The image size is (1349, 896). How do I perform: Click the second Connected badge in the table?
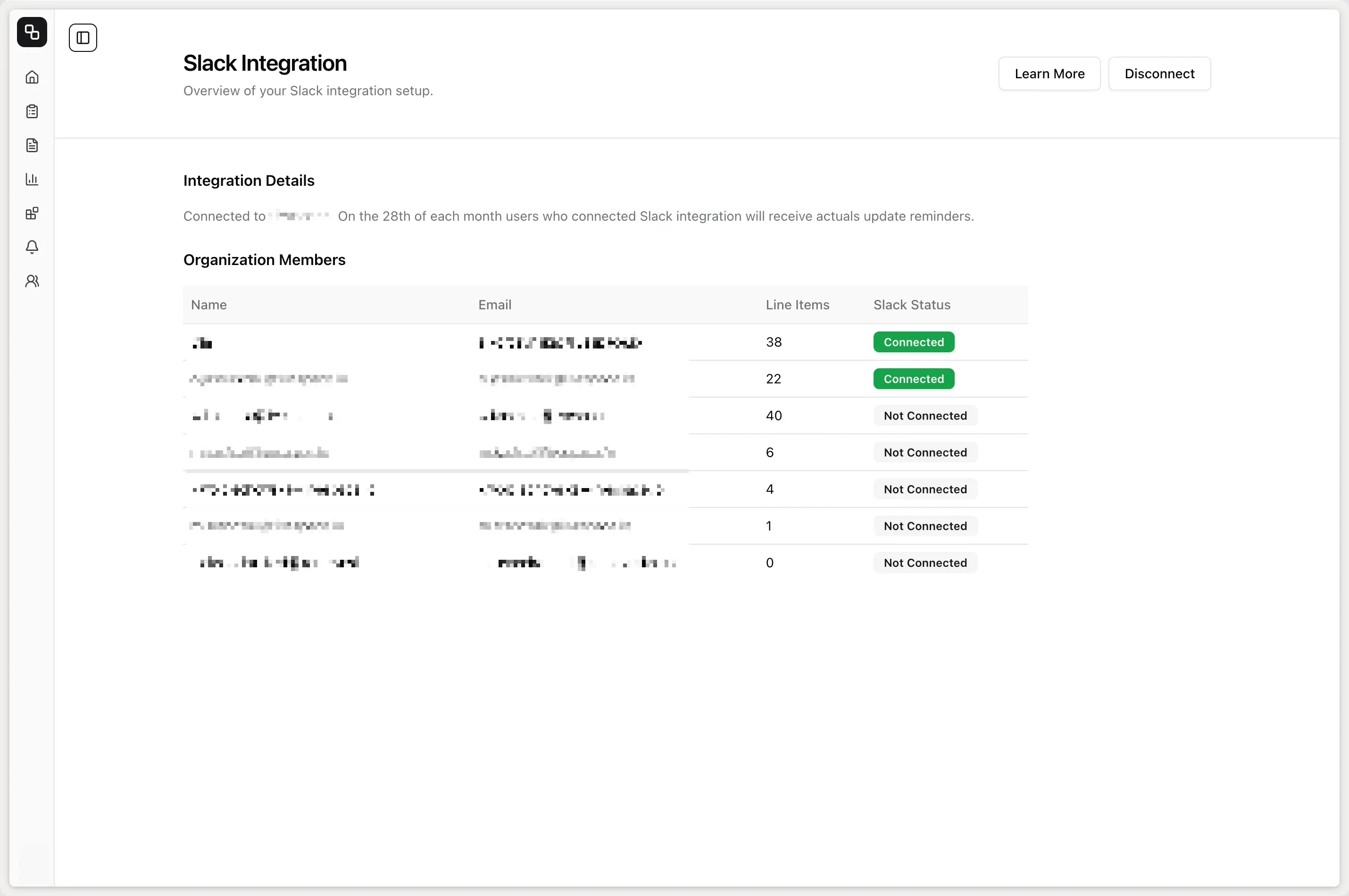[x=913, y=378]
